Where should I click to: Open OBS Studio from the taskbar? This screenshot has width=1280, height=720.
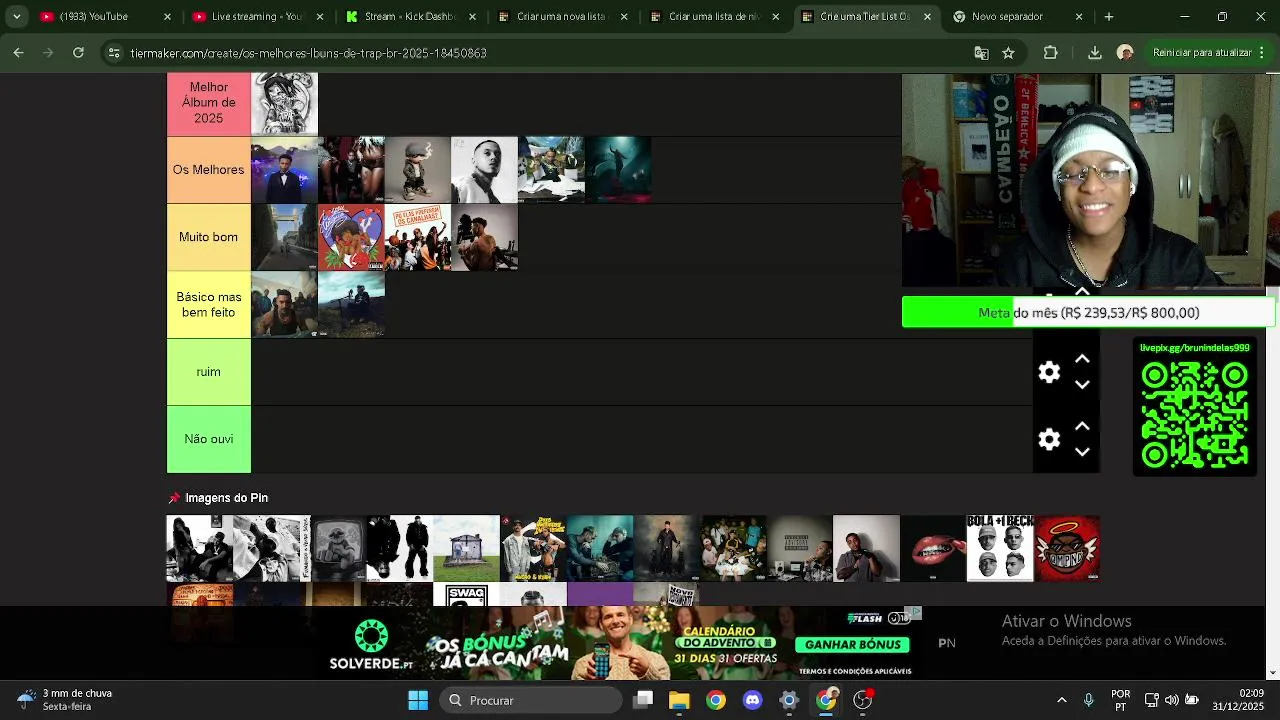862,700
